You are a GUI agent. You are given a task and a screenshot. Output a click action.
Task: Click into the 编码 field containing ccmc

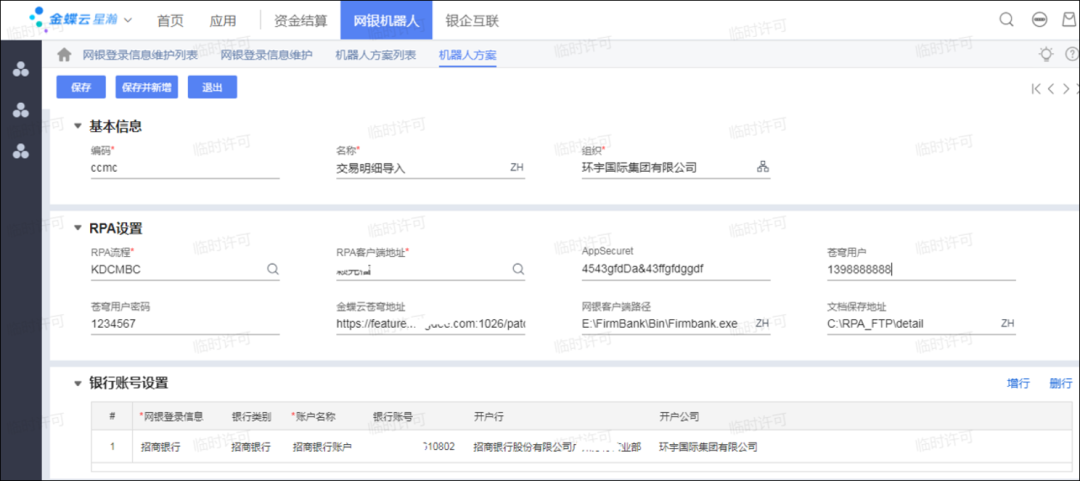[x=185, y=167]
